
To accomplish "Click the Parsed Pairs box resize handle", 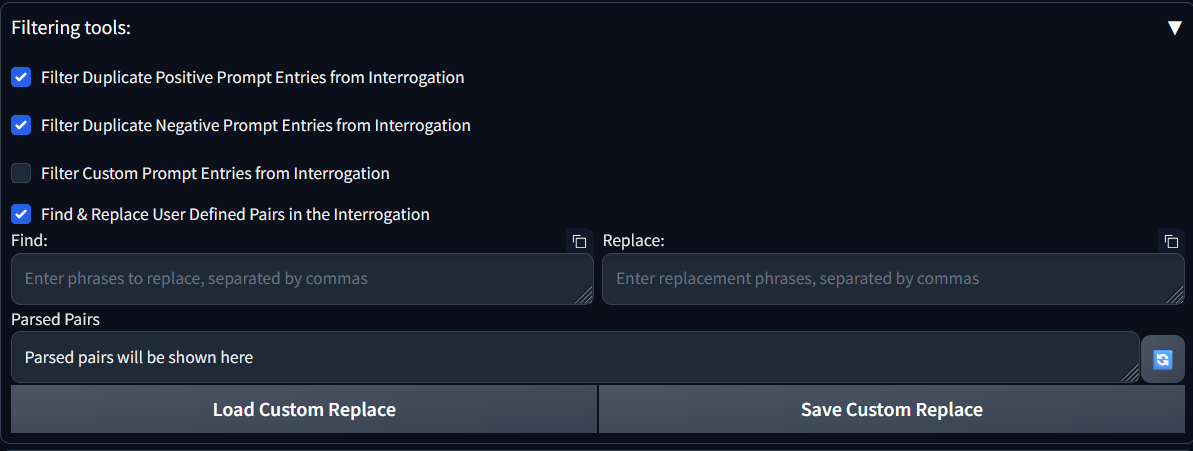I will coord(1131,374).
